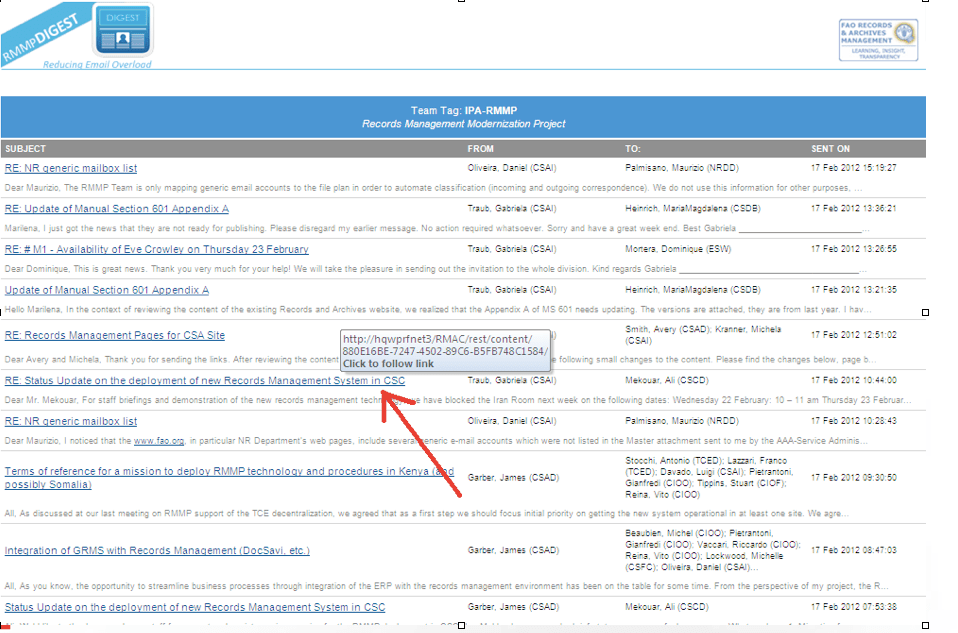Click the globe emblem in the FAO badge
Image resolution: width=958 pixels, height=633 pixels.
coord(906,30)
